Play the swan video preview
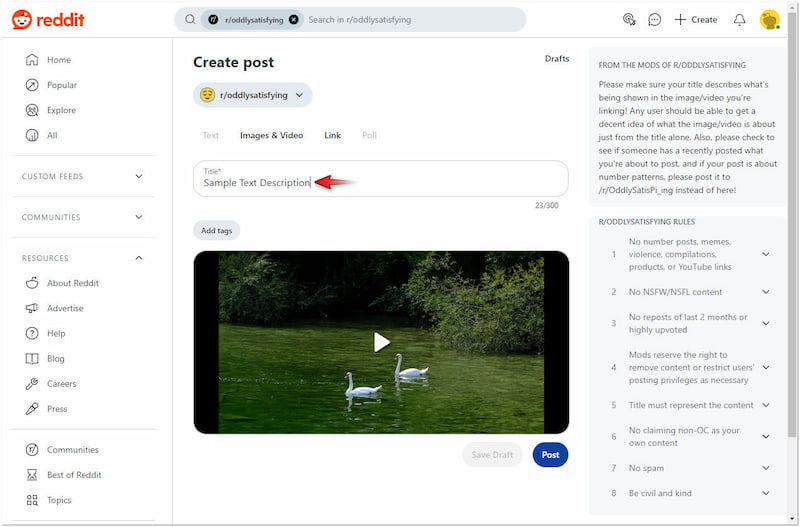 click(381, 342)
